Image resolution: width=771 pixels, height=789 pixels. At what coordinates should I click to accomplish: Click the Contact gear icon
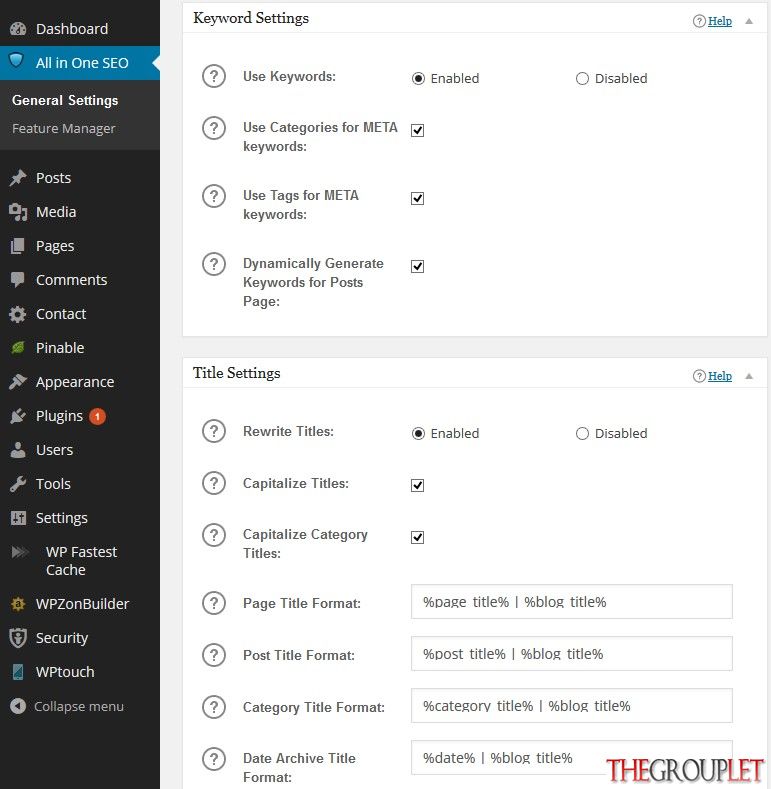pyautogui.click(x=18, y=314)
